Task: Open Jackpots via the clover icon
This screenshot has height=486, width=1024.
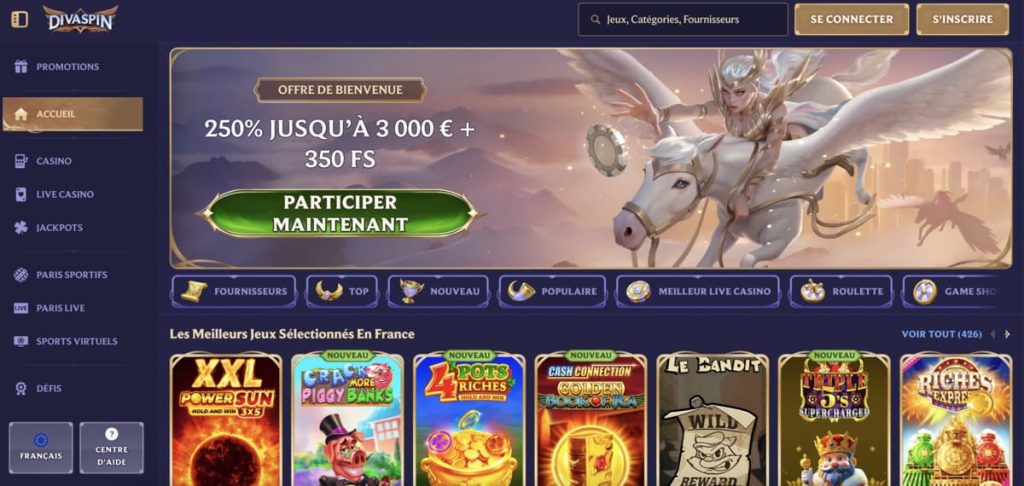Action: tap(21, 227)
